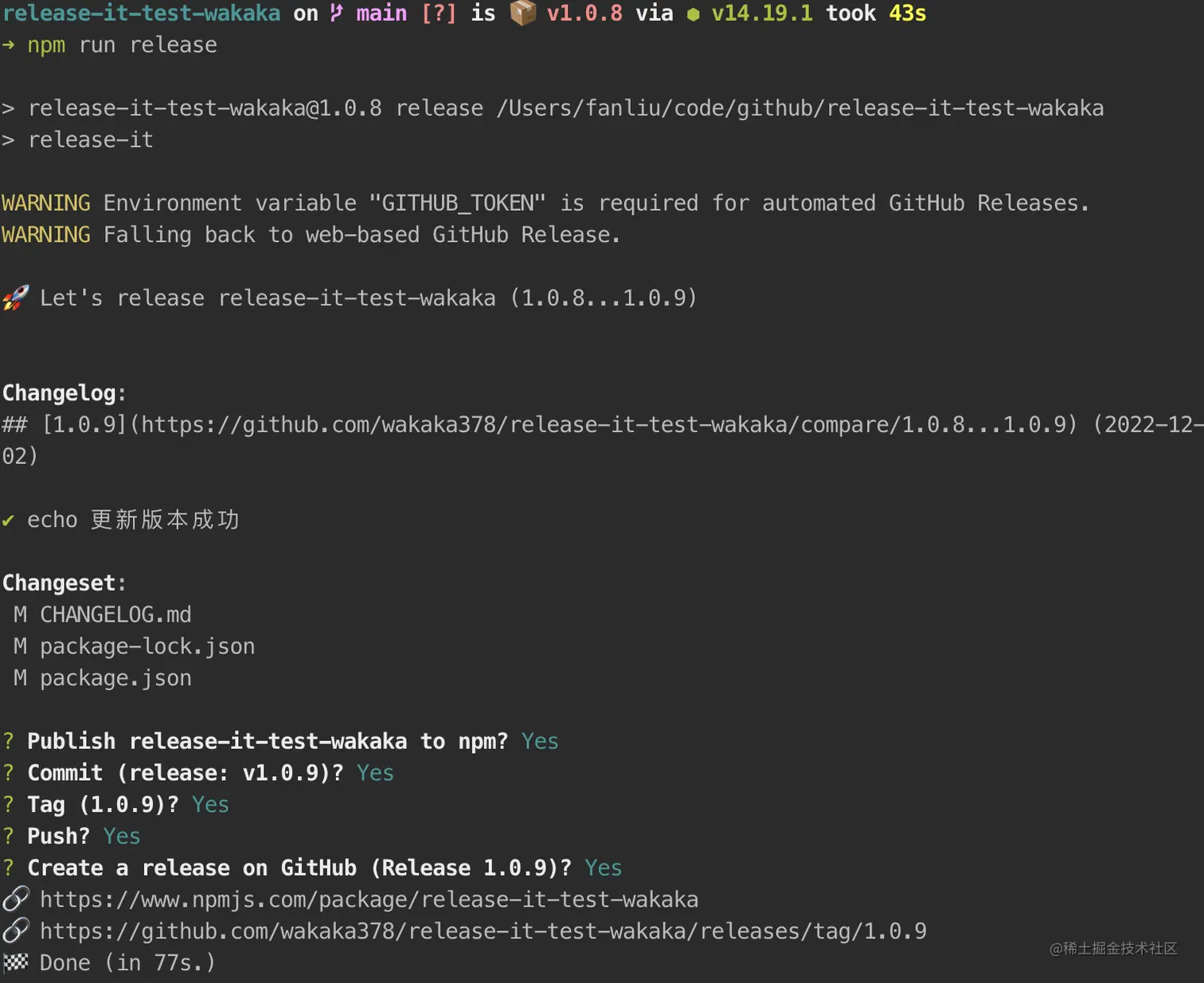1204x983 pixels.
Task: Click the green node dot before v14.19.1
Action: click(x=693, y=14)
